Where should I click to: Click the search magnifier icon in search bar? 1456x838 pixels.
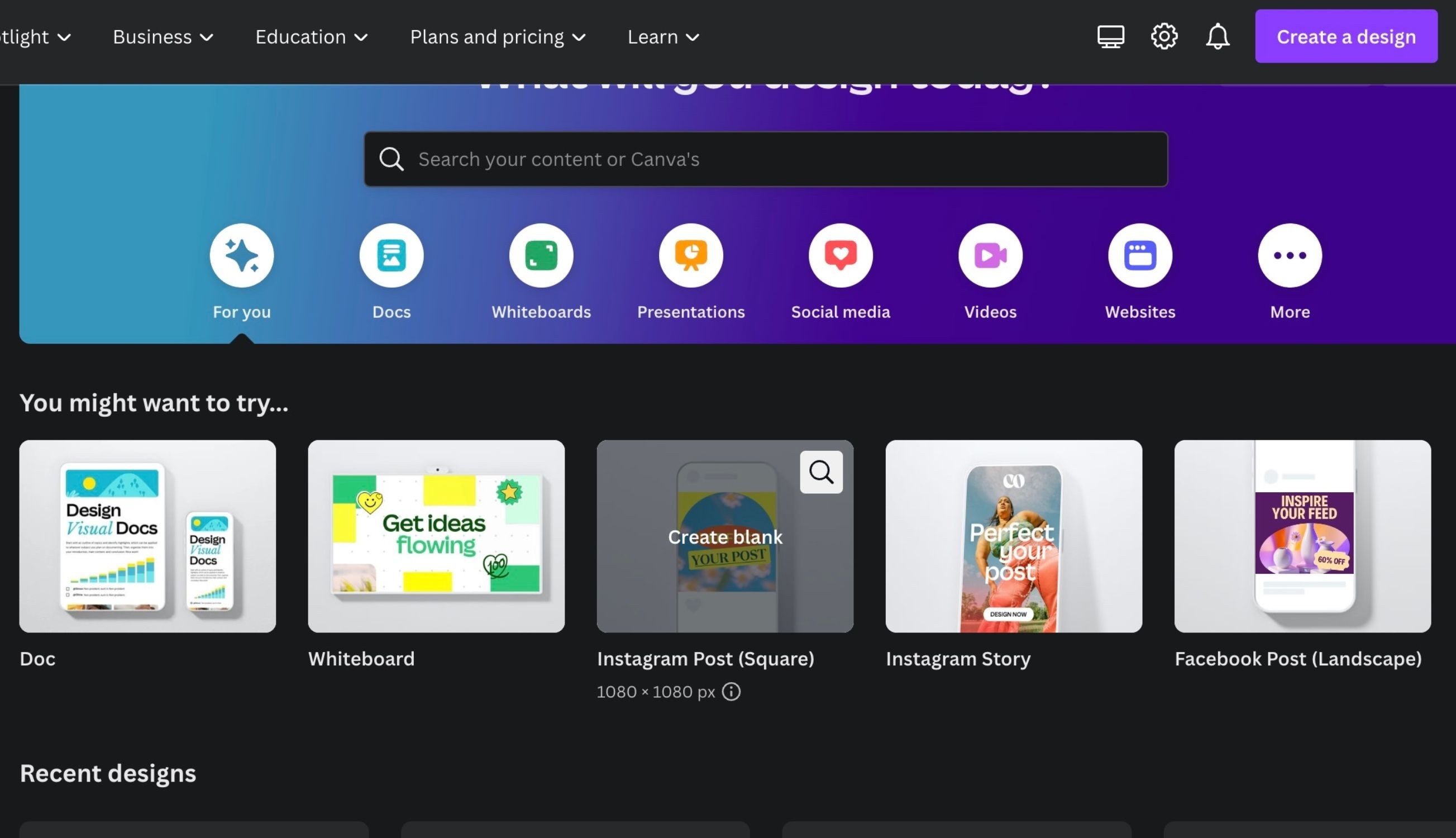click(x=391, y=159)
